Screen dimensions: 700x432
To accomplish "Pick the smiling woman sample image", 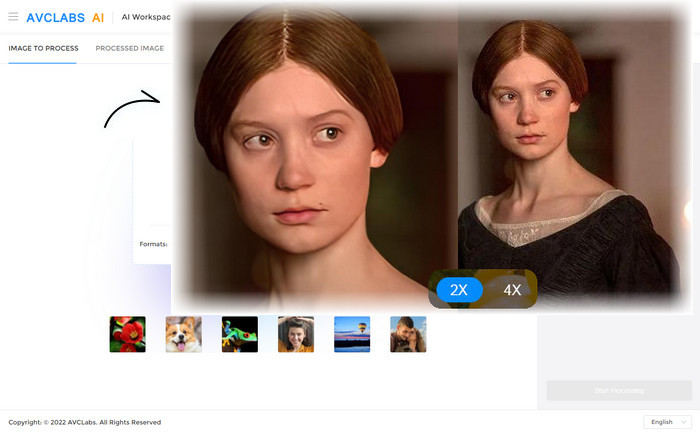I will pyautogui.click(x=296, y=334).
